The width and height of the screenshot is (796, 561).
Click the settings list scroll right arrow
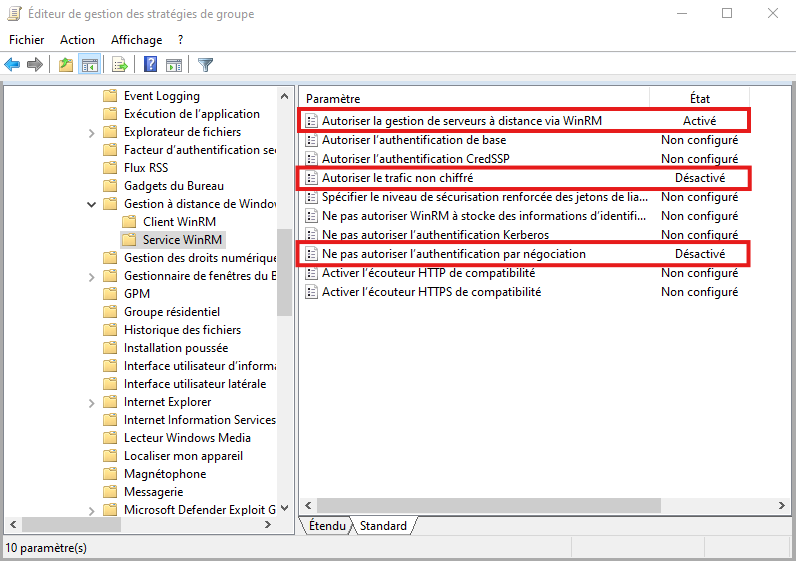pos(781,505)
